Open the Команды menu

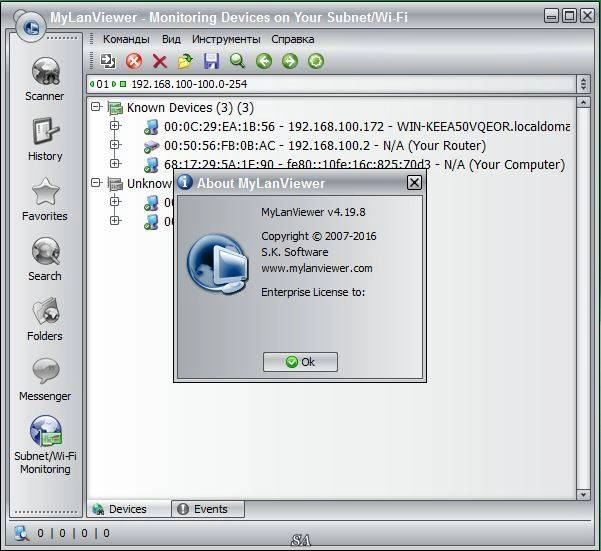[x=126, y=39]
